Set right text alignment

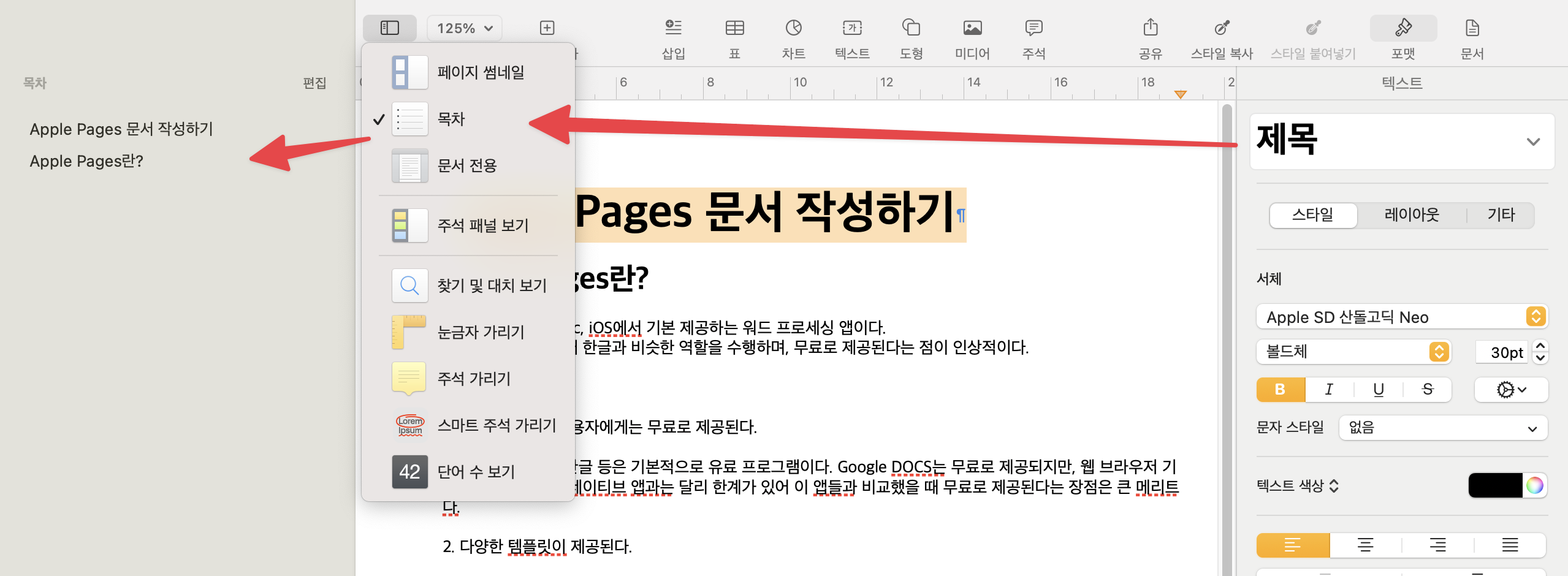coord(1437,545)
